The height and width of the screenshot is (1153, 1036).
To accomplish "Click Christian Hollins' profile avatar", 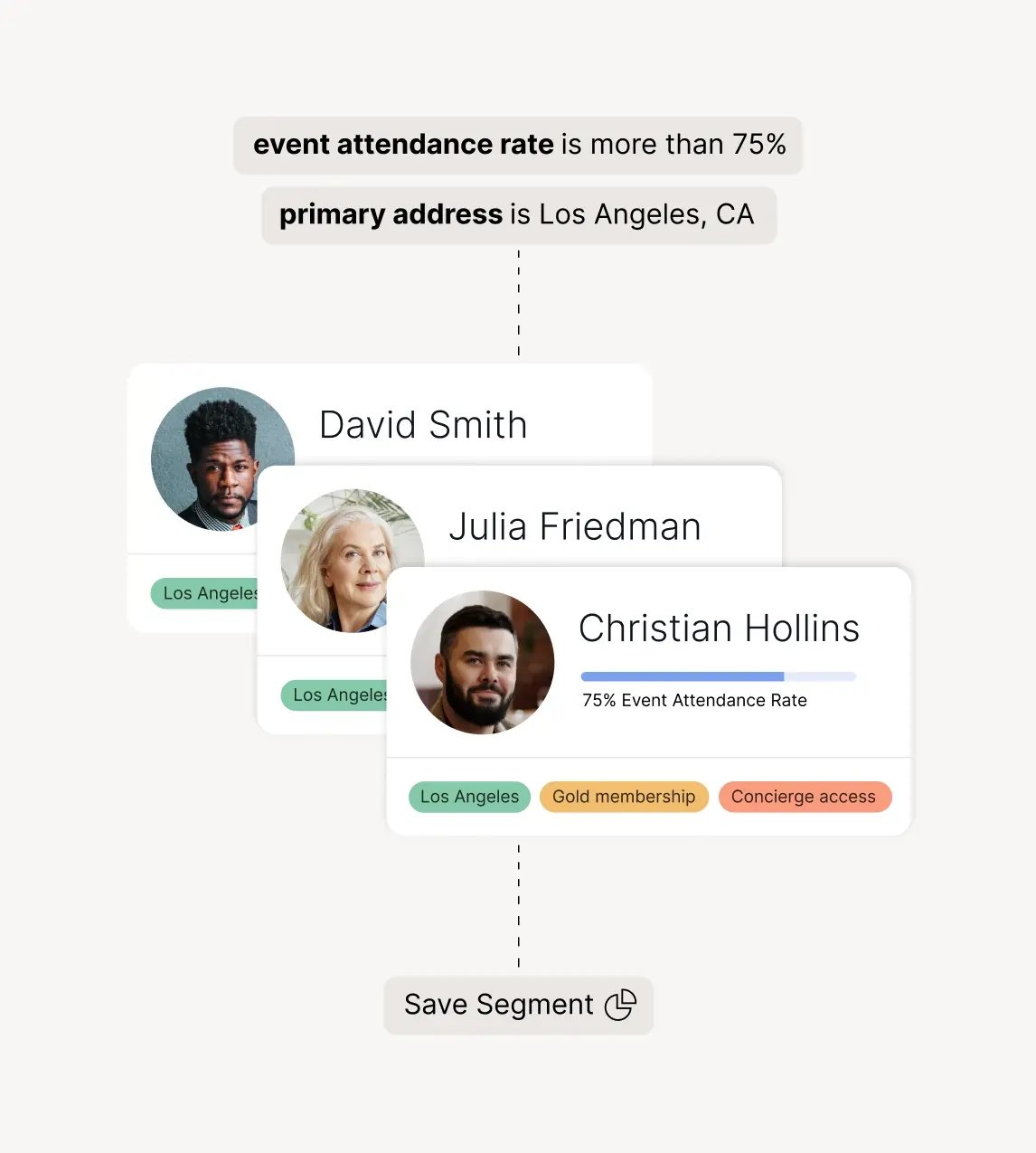I will (x=482, y=662).
